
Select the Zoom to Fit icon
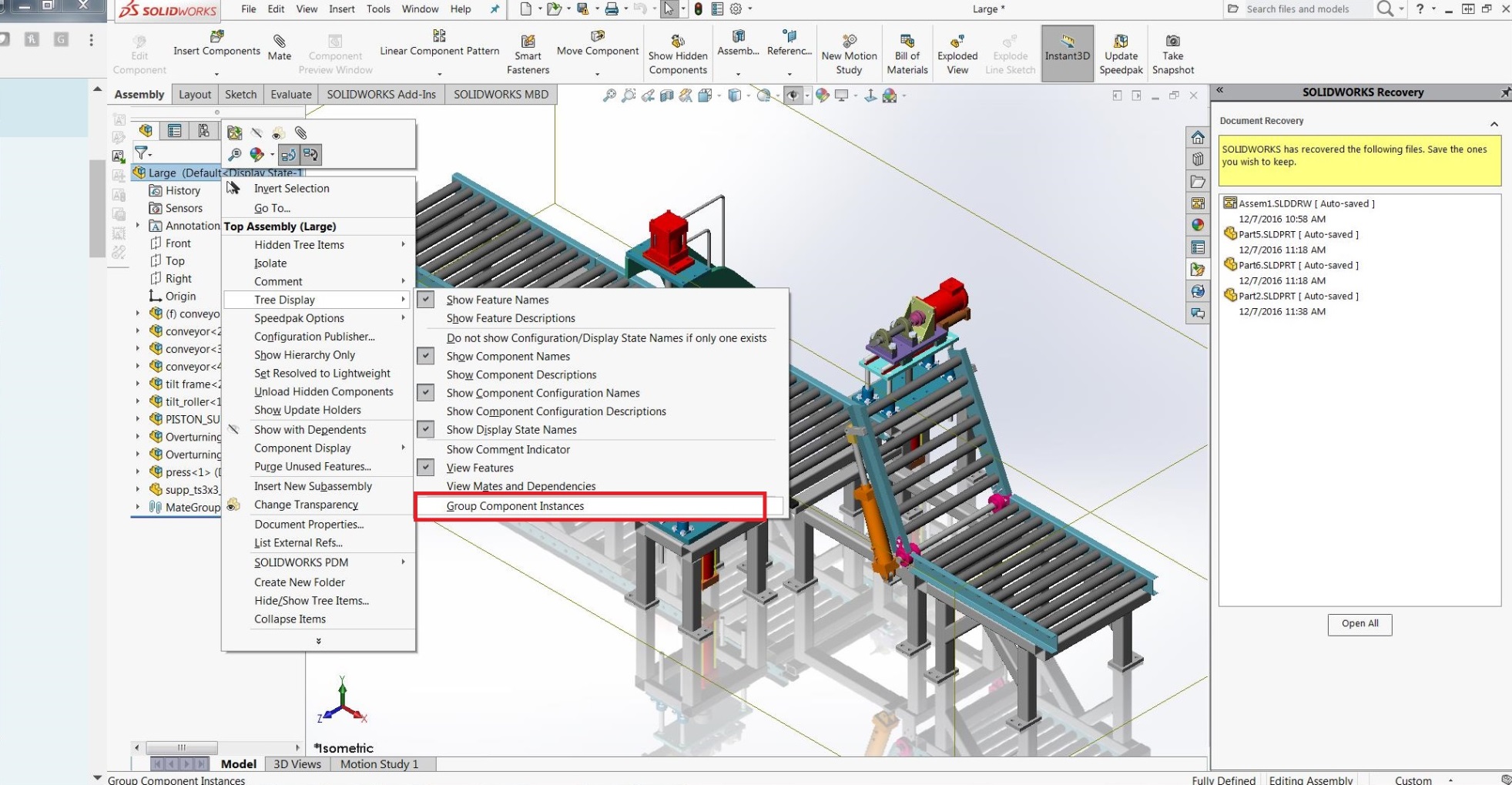[610, 96]
